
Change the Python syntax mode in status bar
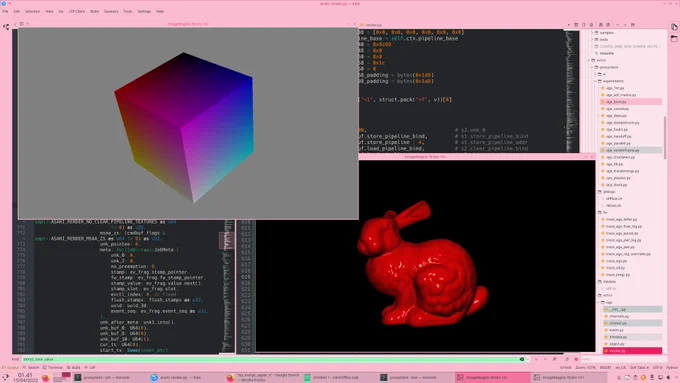click(672, 367)
